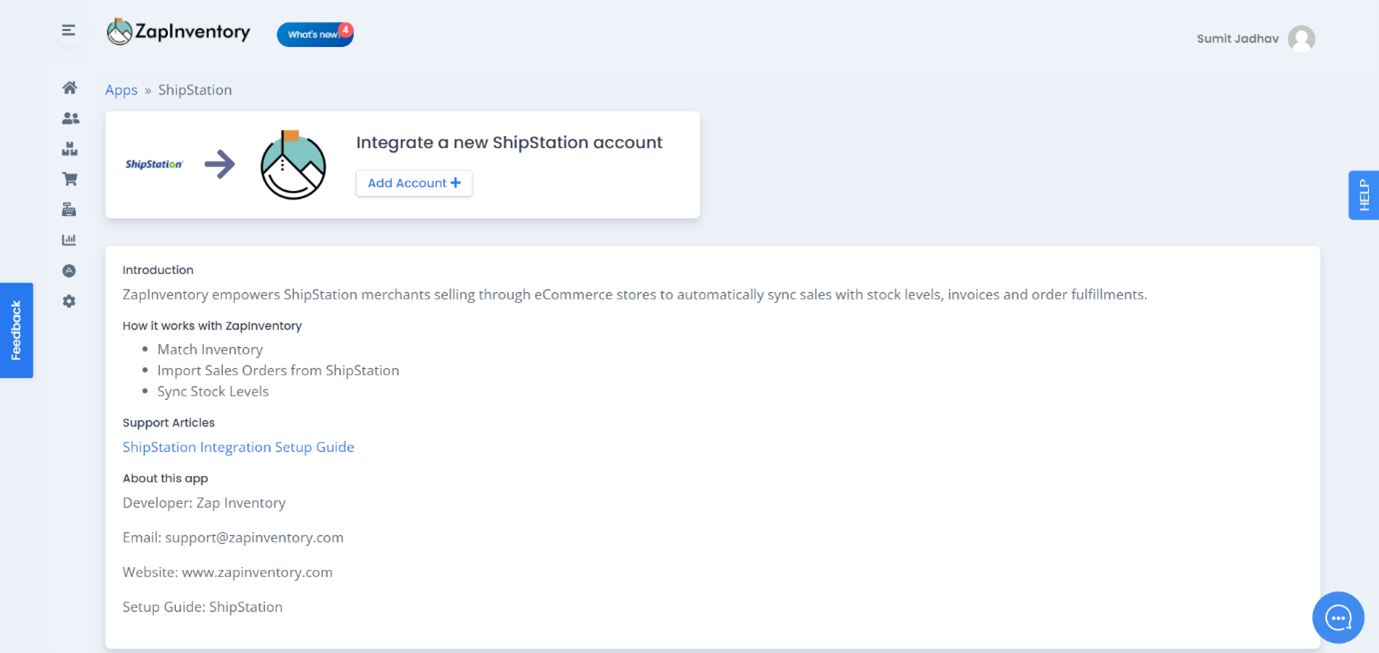
Task: Click the ShipStation breadcrumb text
Action: [195, 90]
